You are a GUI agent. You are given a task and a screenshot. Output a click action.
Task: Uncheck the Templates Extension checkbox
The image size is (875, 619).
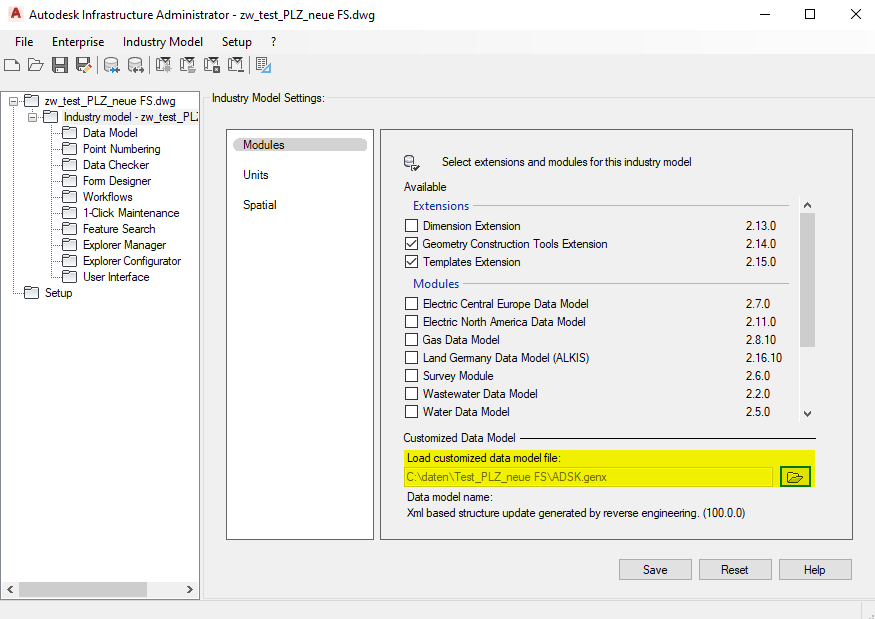tap(411, 261)
